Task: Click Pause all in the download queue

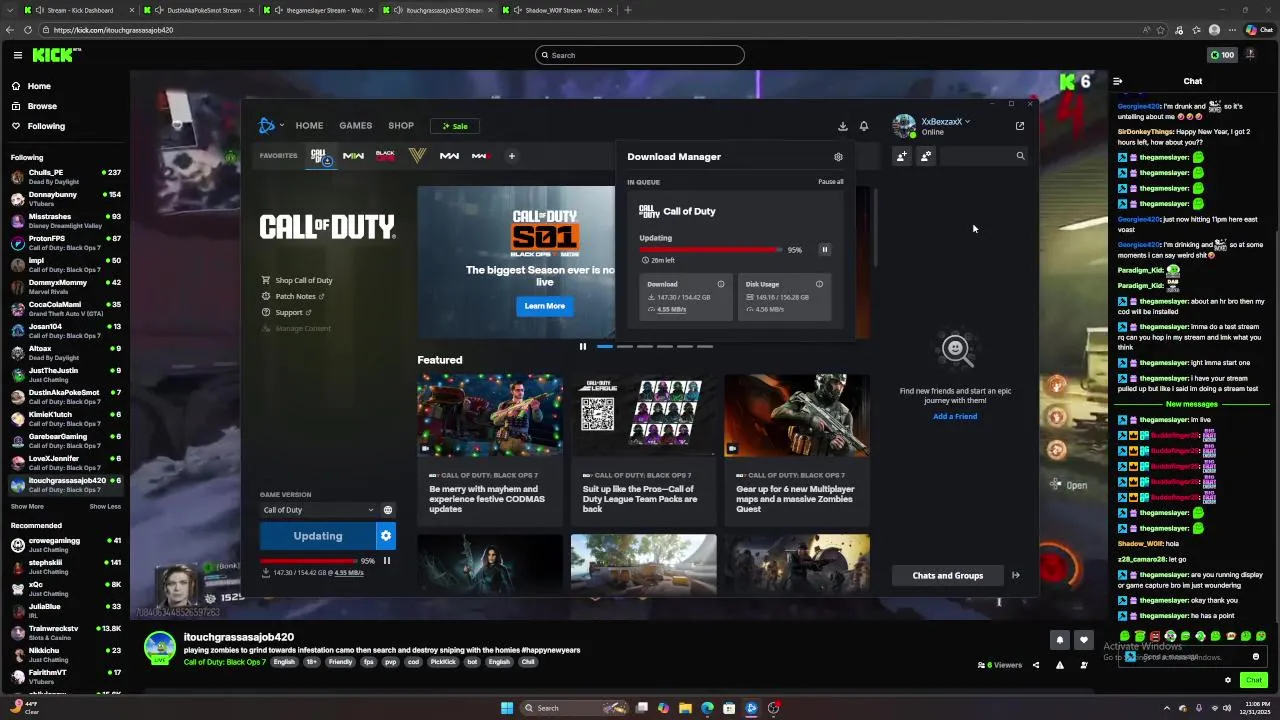Action: click(830, 182)
